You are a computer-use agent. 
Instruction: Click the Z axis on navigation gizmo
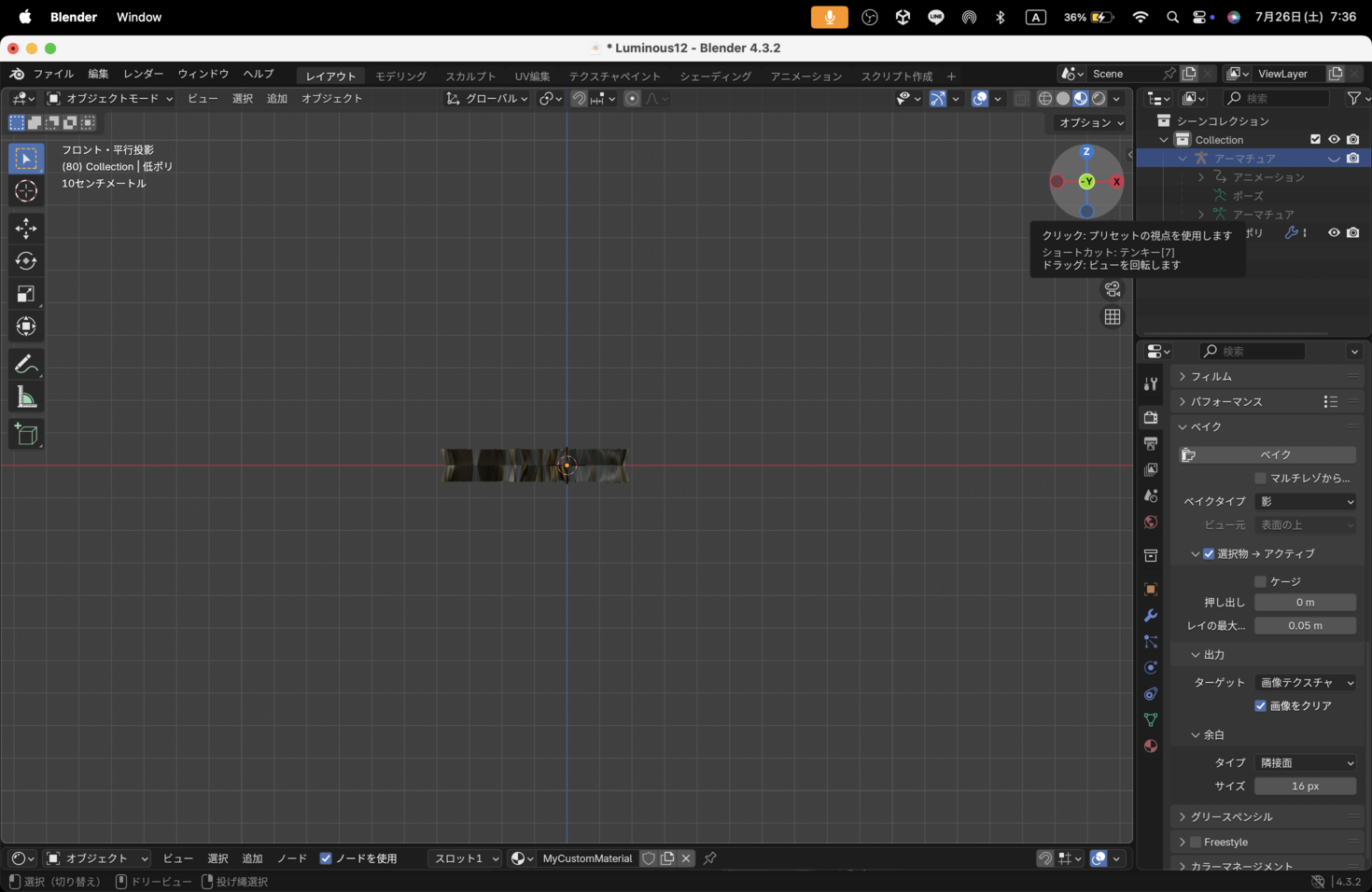tap(1086, 151)
